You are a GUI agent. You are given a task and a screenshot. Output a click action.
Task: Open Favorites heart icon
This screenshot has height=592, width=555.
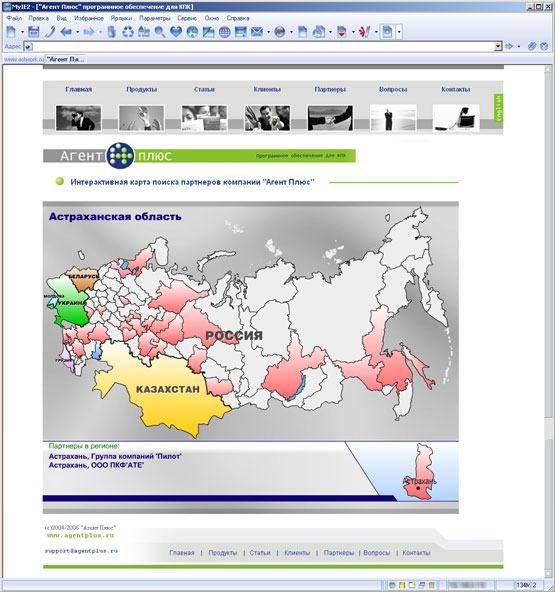click(x=176, y=32)
